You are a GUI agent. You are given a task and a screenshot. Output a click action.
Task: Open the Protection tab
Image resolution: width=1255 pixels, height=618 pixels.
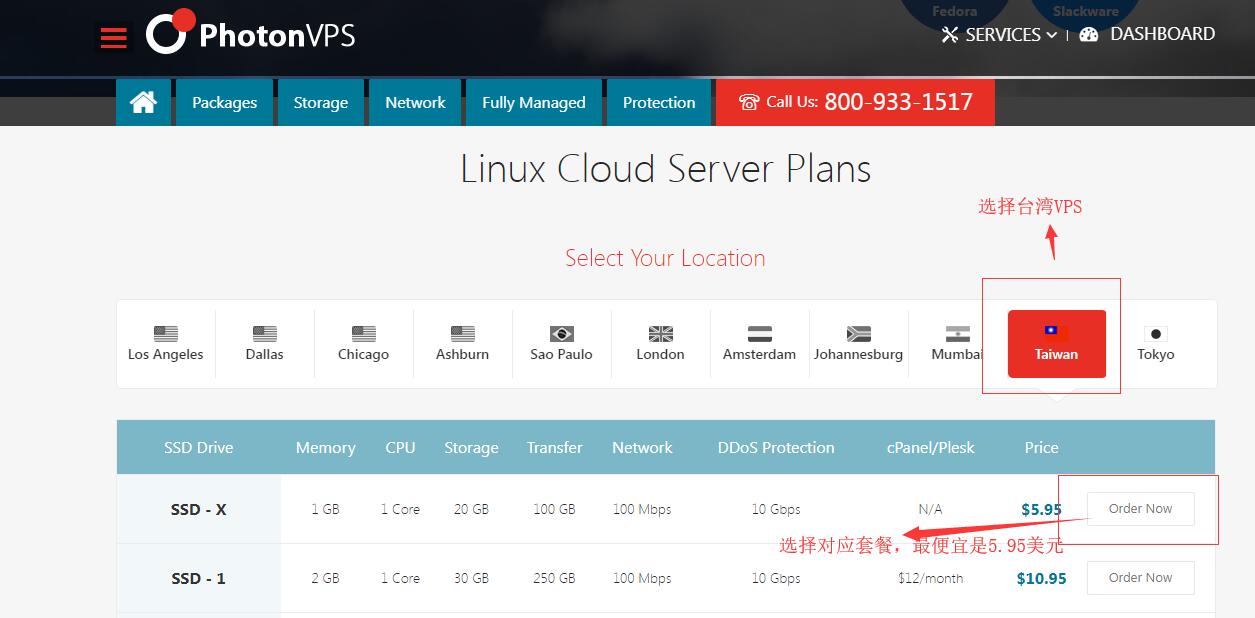click(x=659, y=102)
